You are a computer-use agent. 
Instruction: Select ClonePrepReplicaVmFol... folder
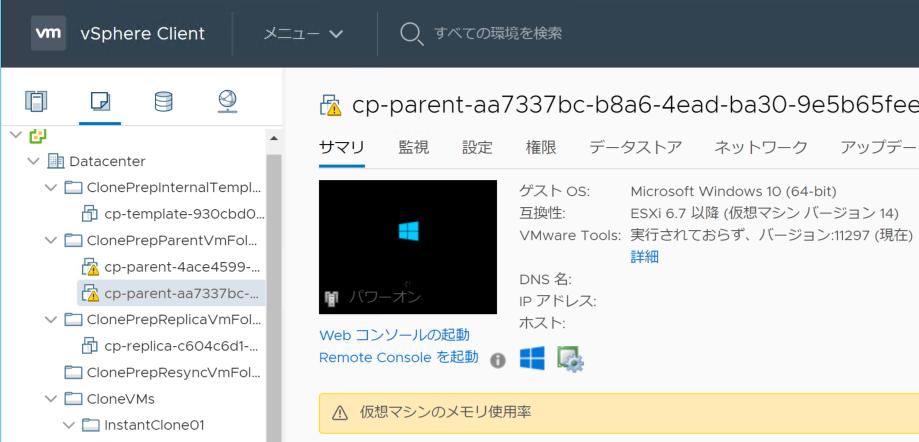pos(173,320)
